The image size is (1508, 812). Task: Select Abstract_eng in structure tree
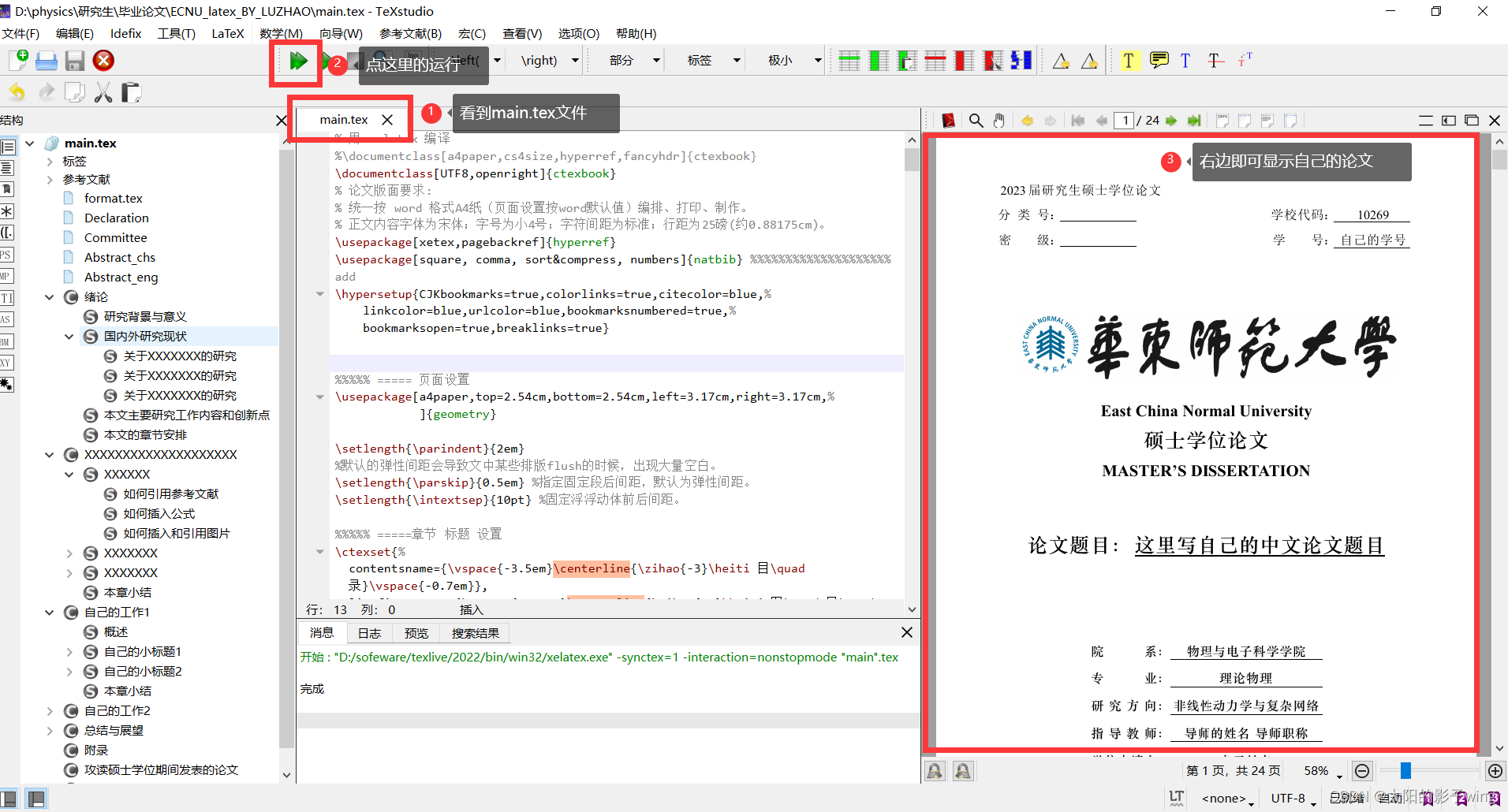pos(121,277)
